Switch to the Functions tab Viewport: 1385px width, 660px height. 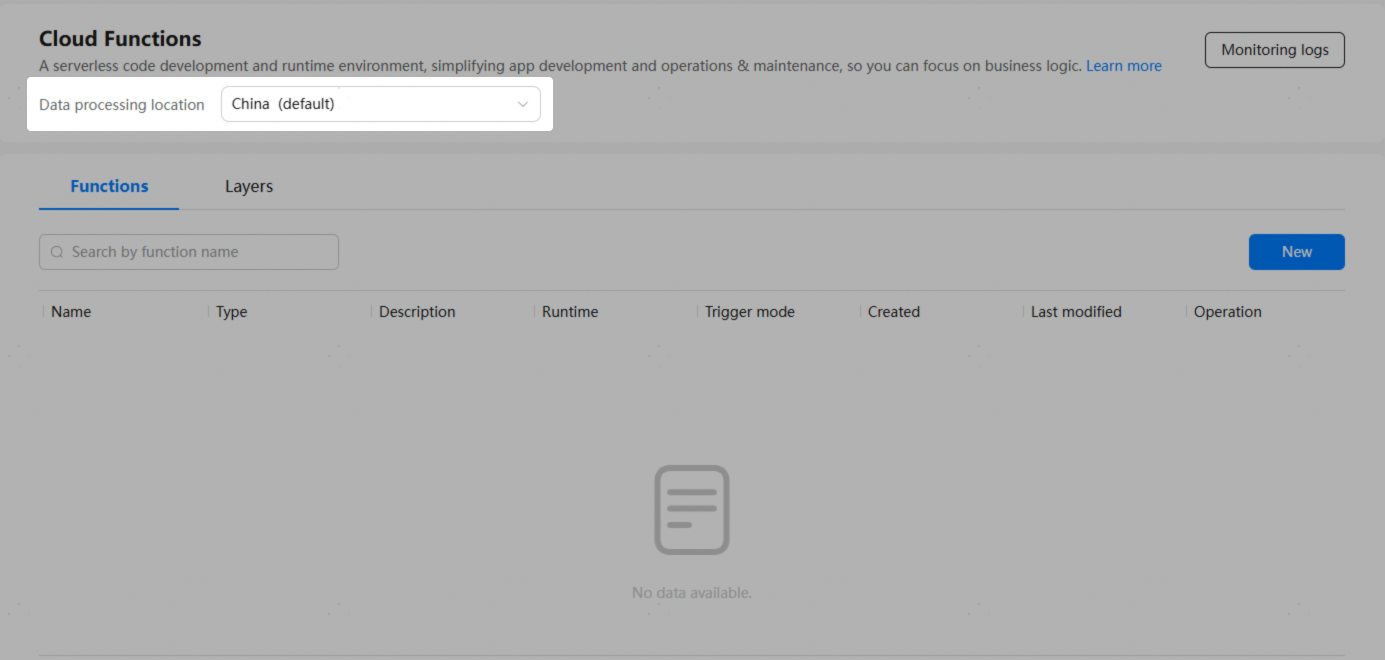pos(109,186)
